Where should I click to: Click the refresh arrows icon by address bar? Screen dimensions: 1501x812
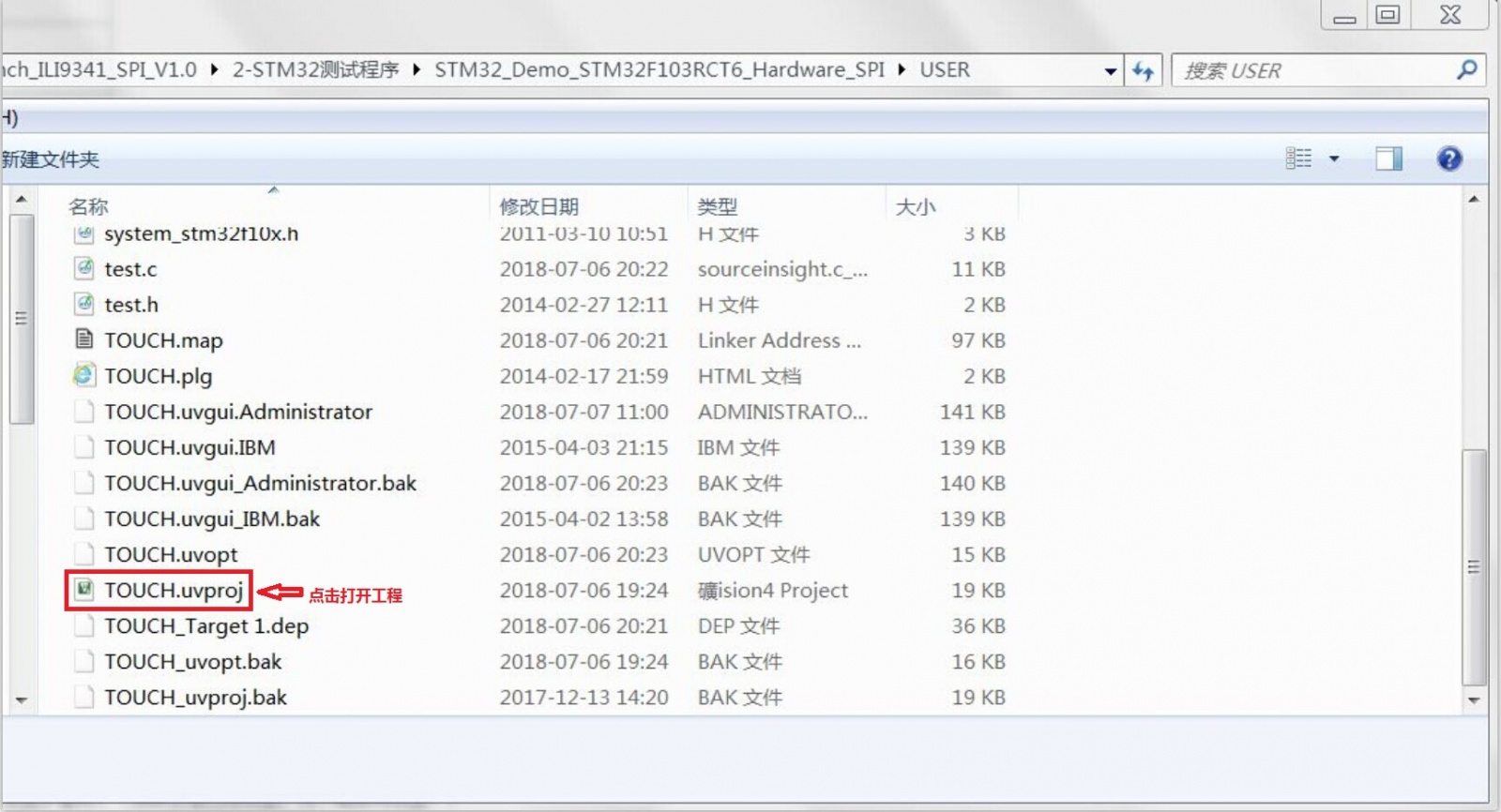[1143, 71]
